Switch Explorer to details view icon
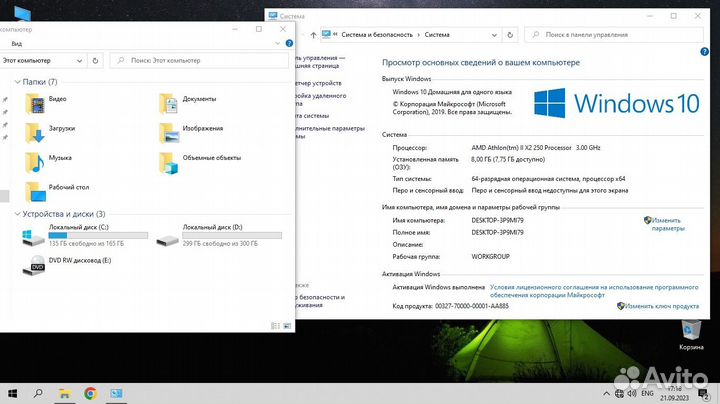 tap(275, 326)
